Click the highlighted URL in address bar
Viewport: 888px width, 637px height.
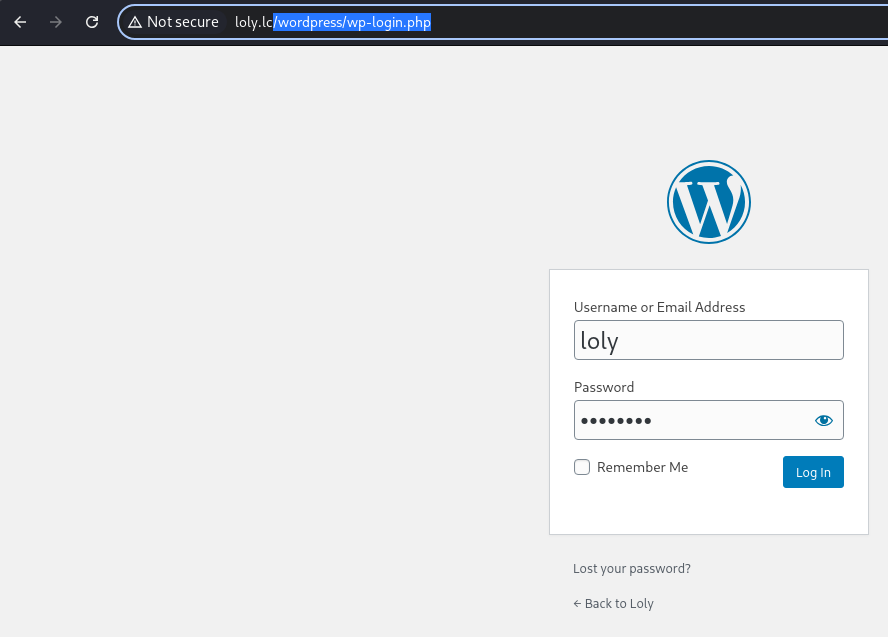pos(352,22)
